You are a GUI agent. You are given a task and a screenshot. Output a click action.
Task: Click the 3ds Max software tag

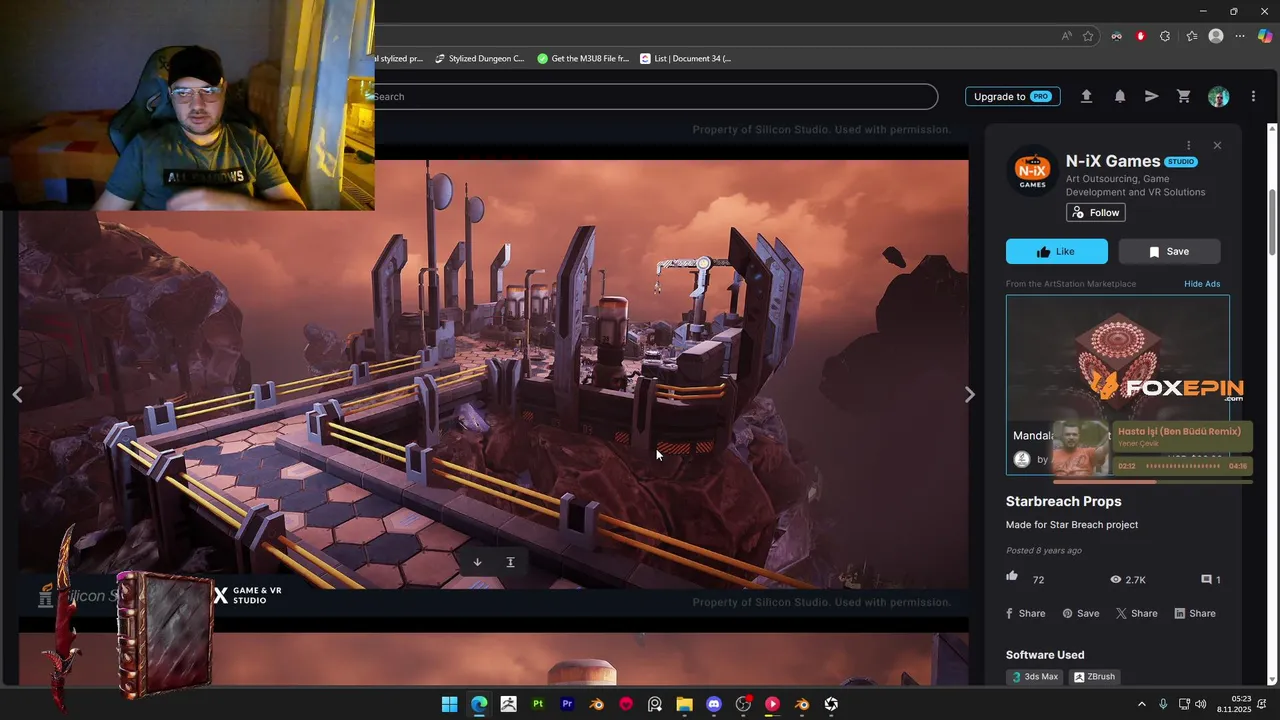pos(1034,677)
